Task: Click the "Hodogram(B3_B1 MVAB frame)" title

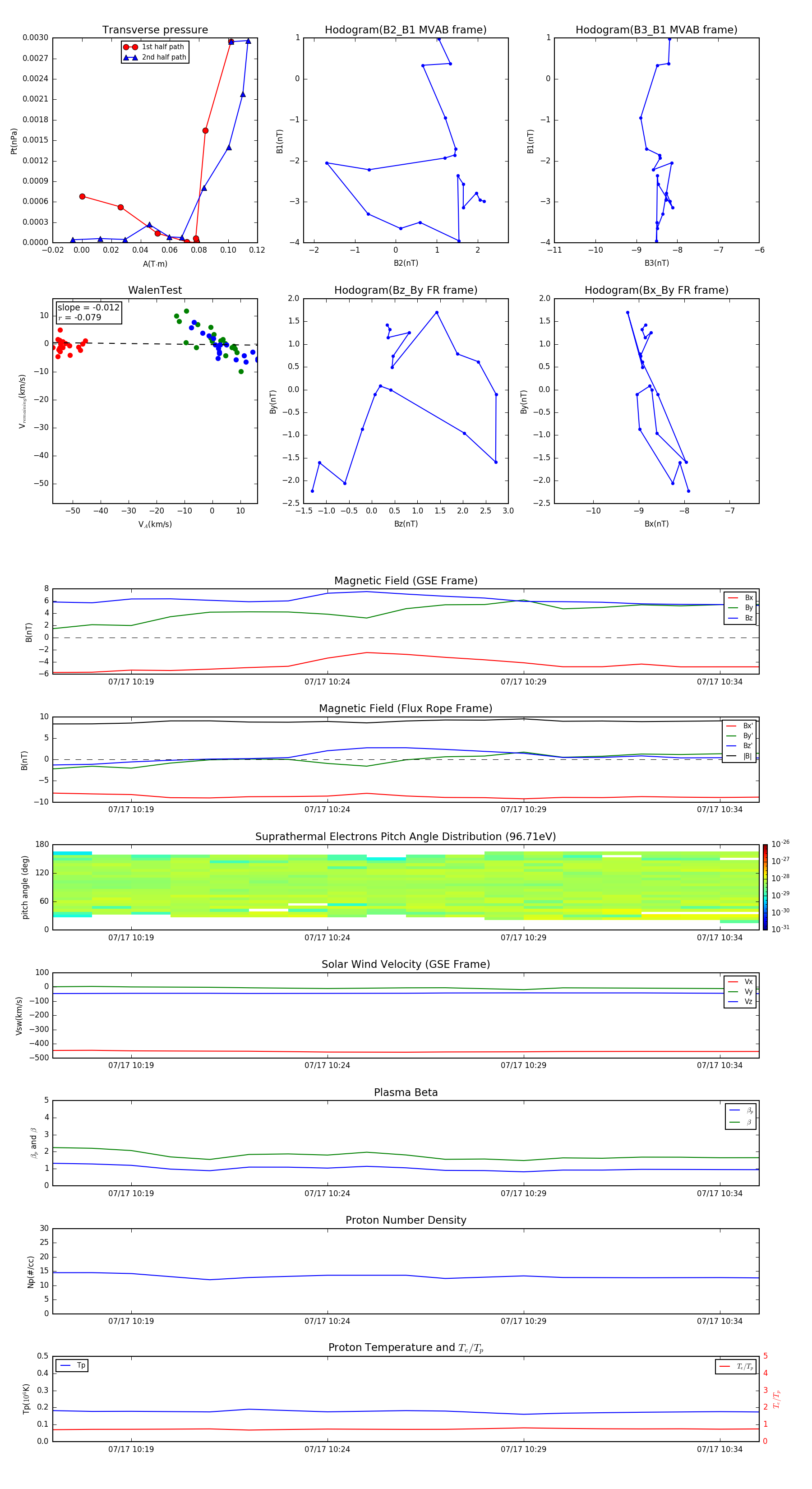Action: (656, 30)
